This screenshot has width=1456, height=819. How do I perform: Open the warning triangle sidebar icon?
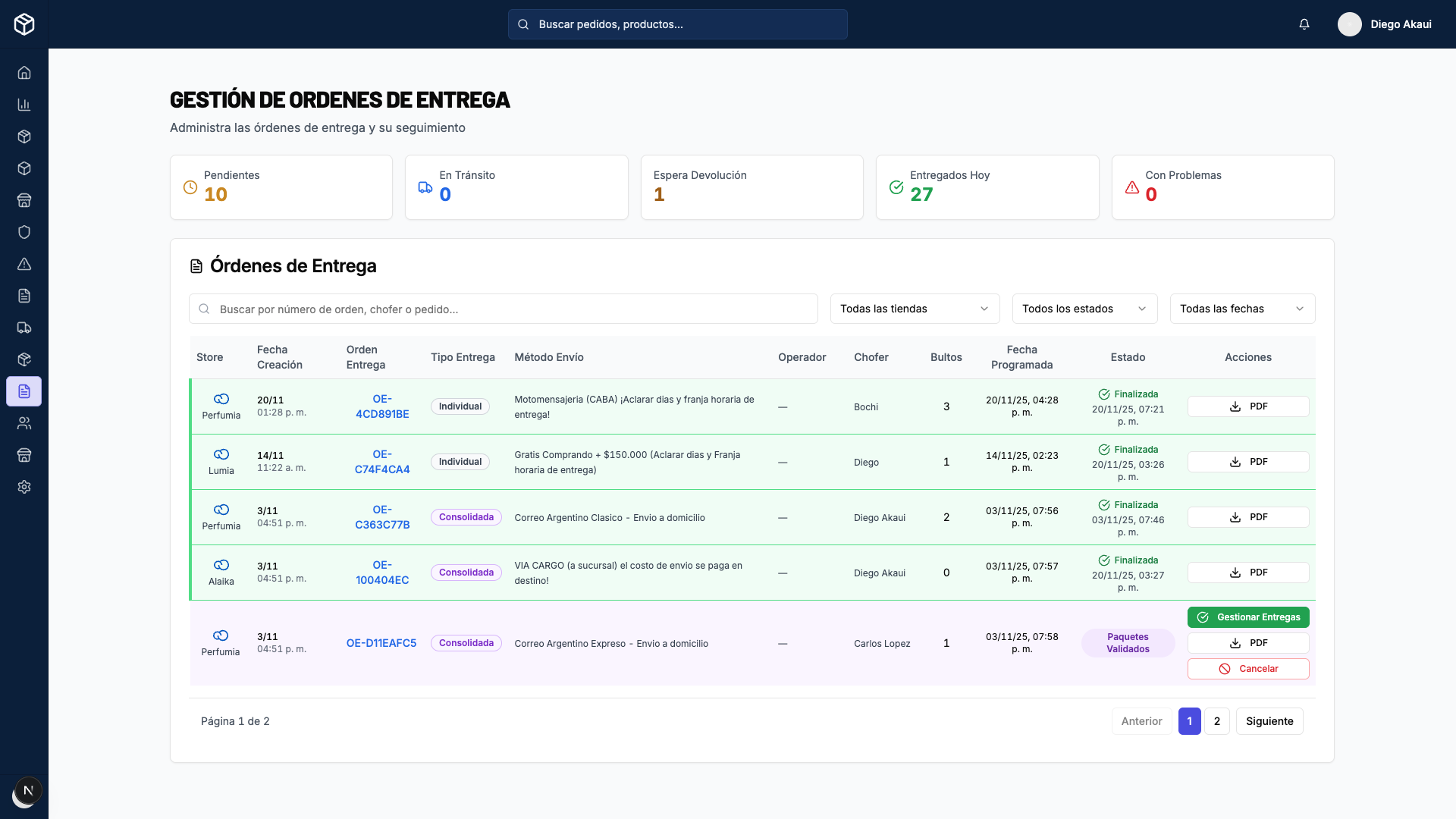pos(24,264)
